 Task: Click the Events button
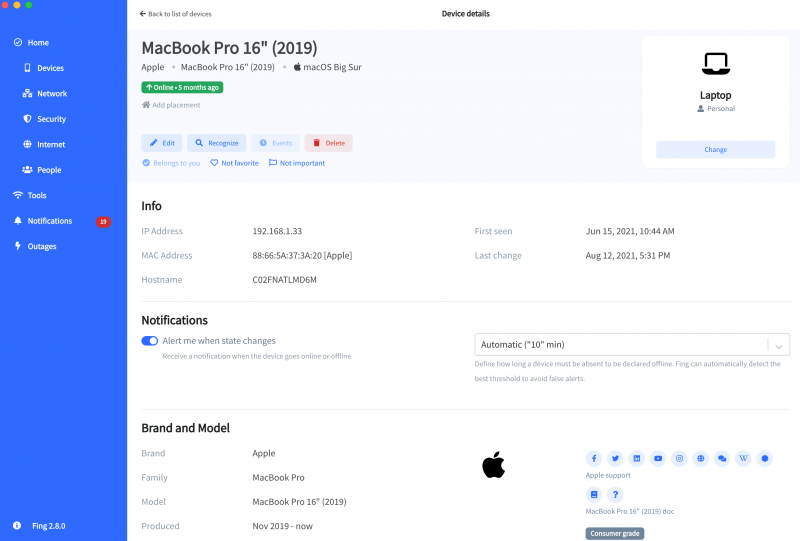(x=275, y=143)
